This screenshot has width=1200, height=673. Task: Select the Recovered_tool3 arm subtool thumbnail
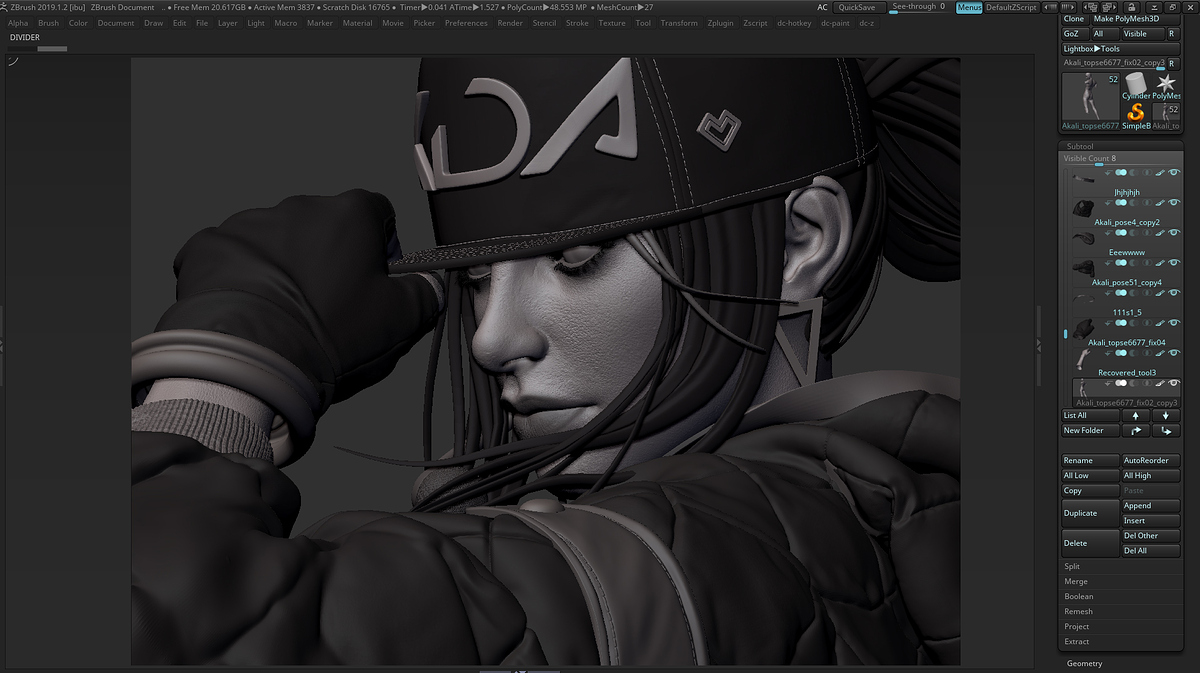(1083, 359)
